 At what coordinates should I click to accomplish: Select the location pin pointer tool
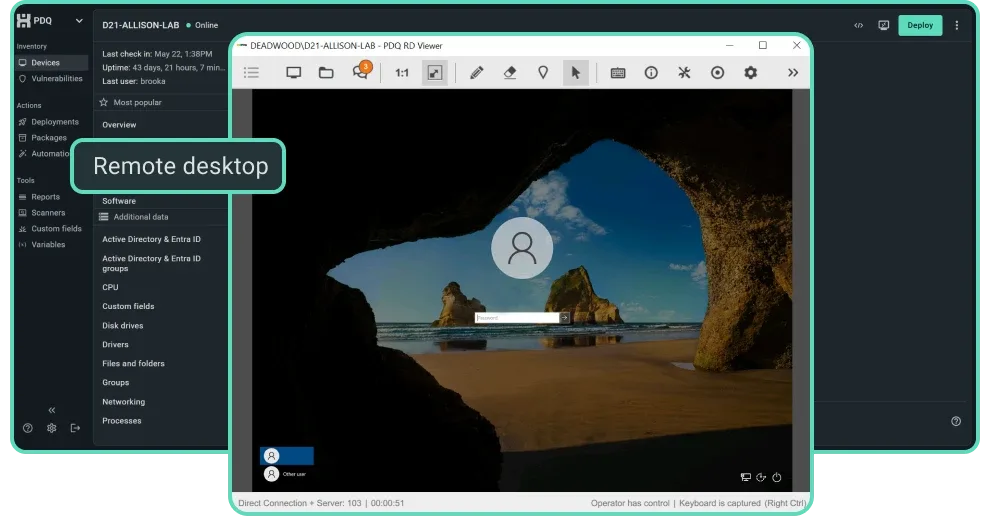pos(543,73)
